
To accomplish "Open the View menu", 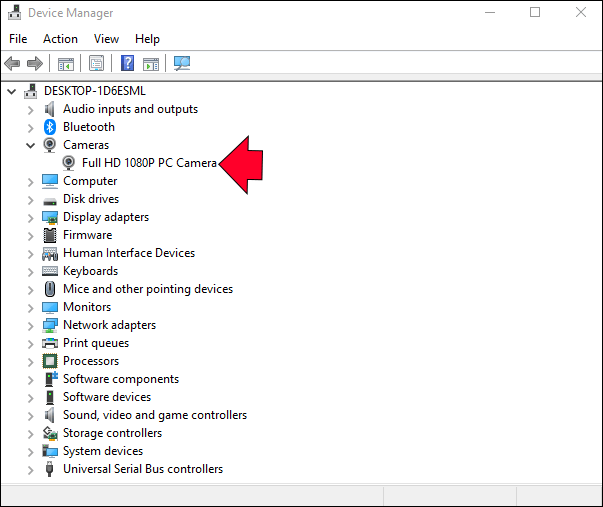I will tap(107, 39).
